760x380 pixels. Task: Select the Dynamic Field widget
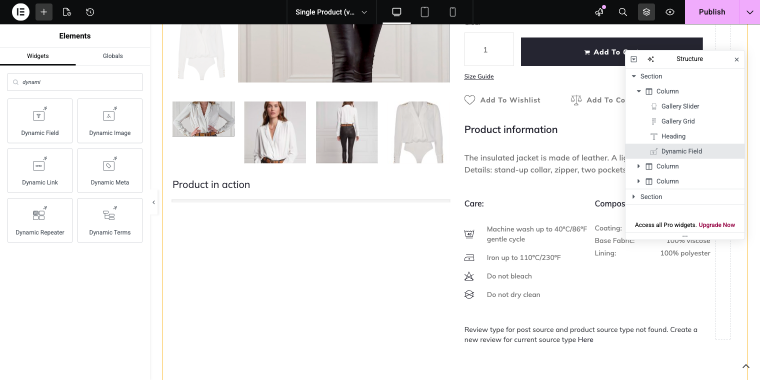pyautogui.click(x=40, y=121)
